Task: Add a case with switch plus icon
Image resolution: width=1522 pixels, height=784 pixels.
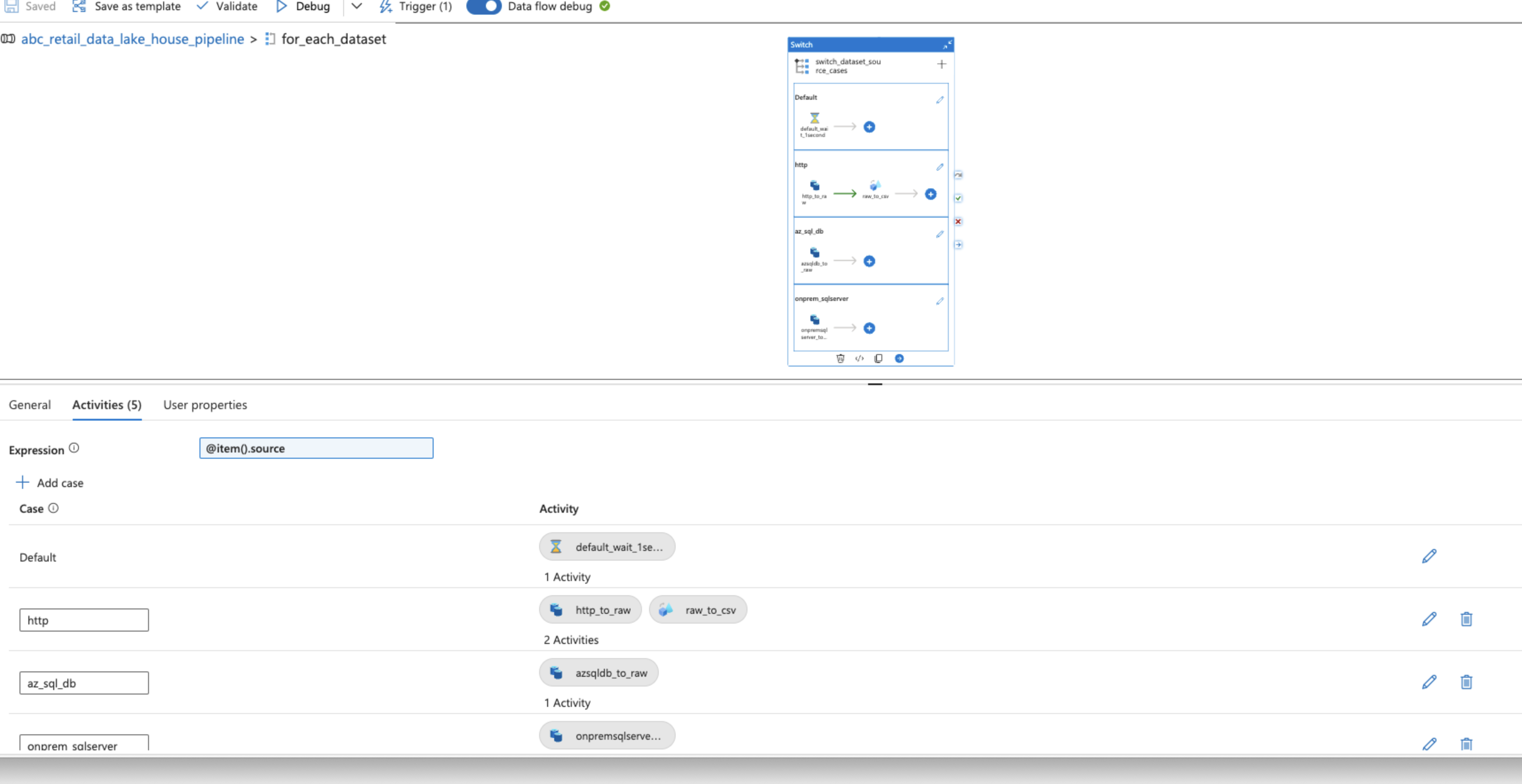Action: coord(942,64)
